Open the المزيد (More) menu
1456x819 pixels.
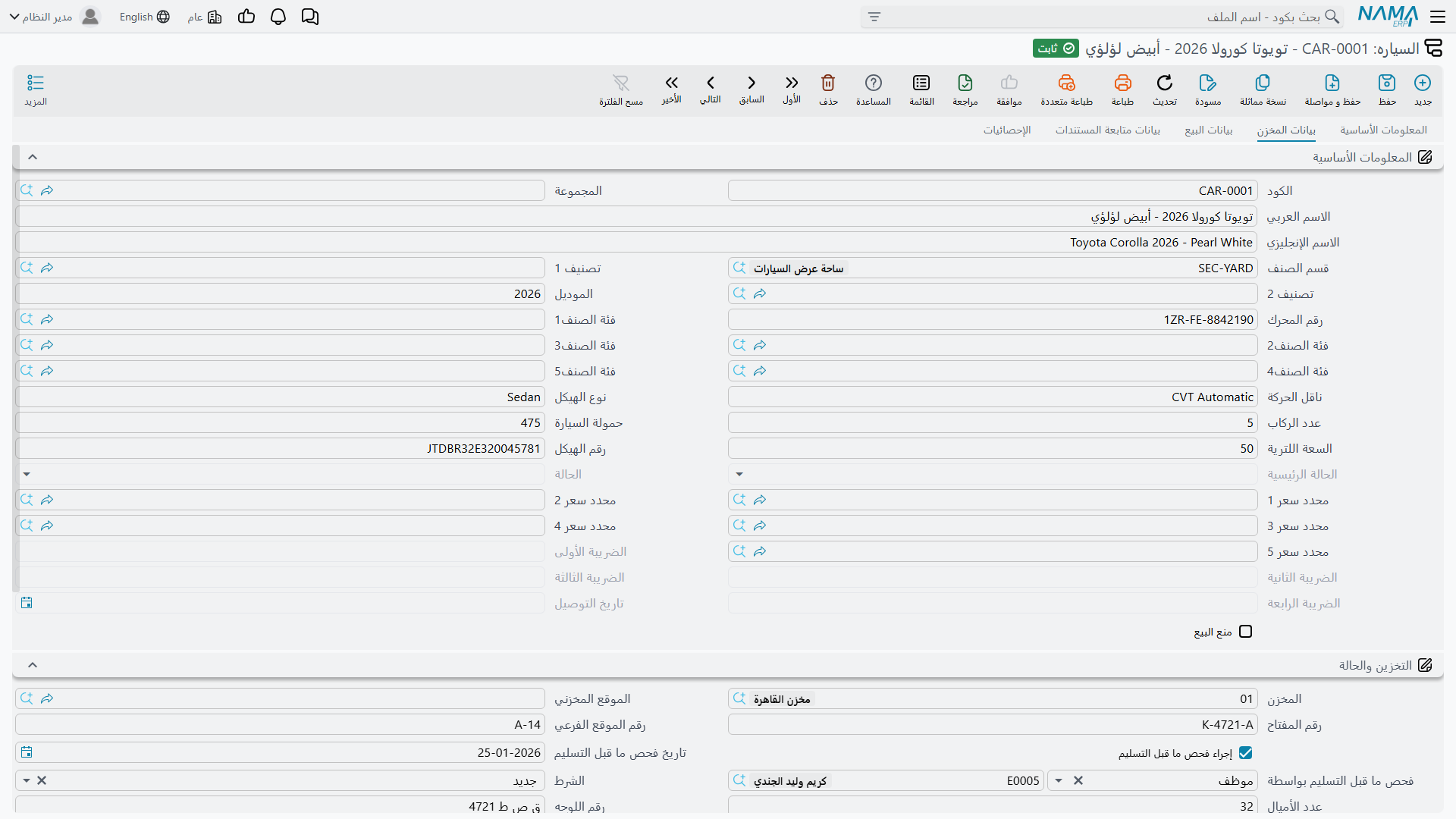36,89
